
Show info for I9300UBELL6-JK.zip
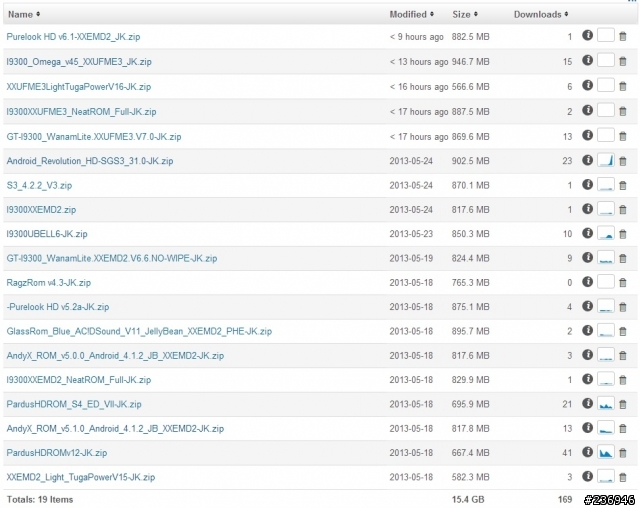point(587,233)
